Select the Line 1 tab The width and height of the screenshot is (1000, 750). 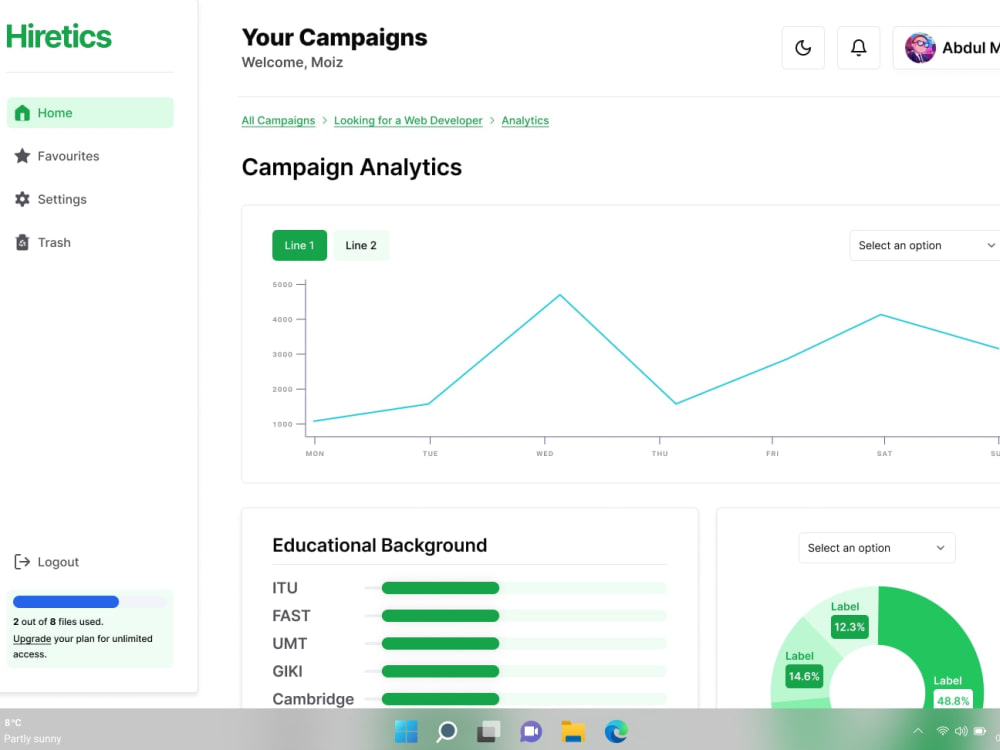pos(299,246)
